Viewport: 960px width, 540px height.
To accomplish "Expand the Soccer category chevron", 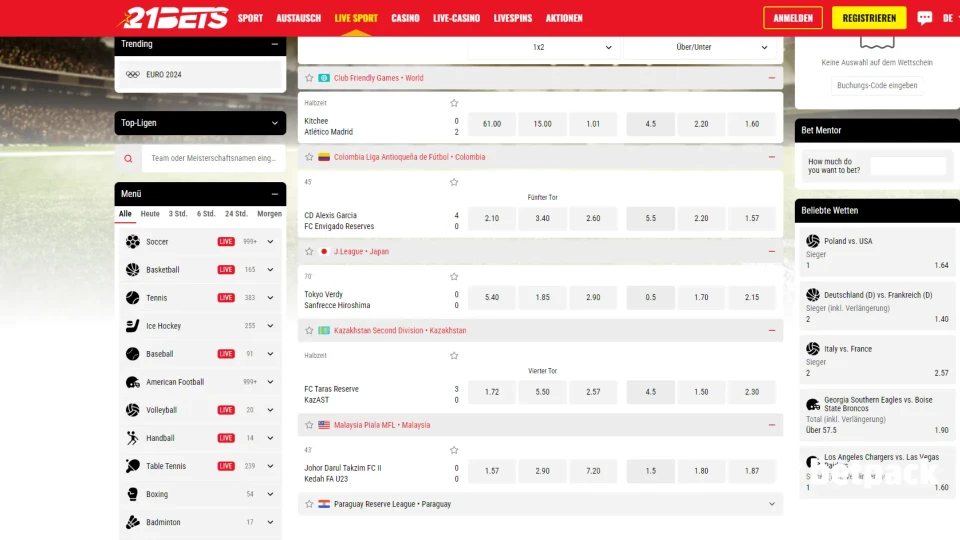I will coord(270,241).
